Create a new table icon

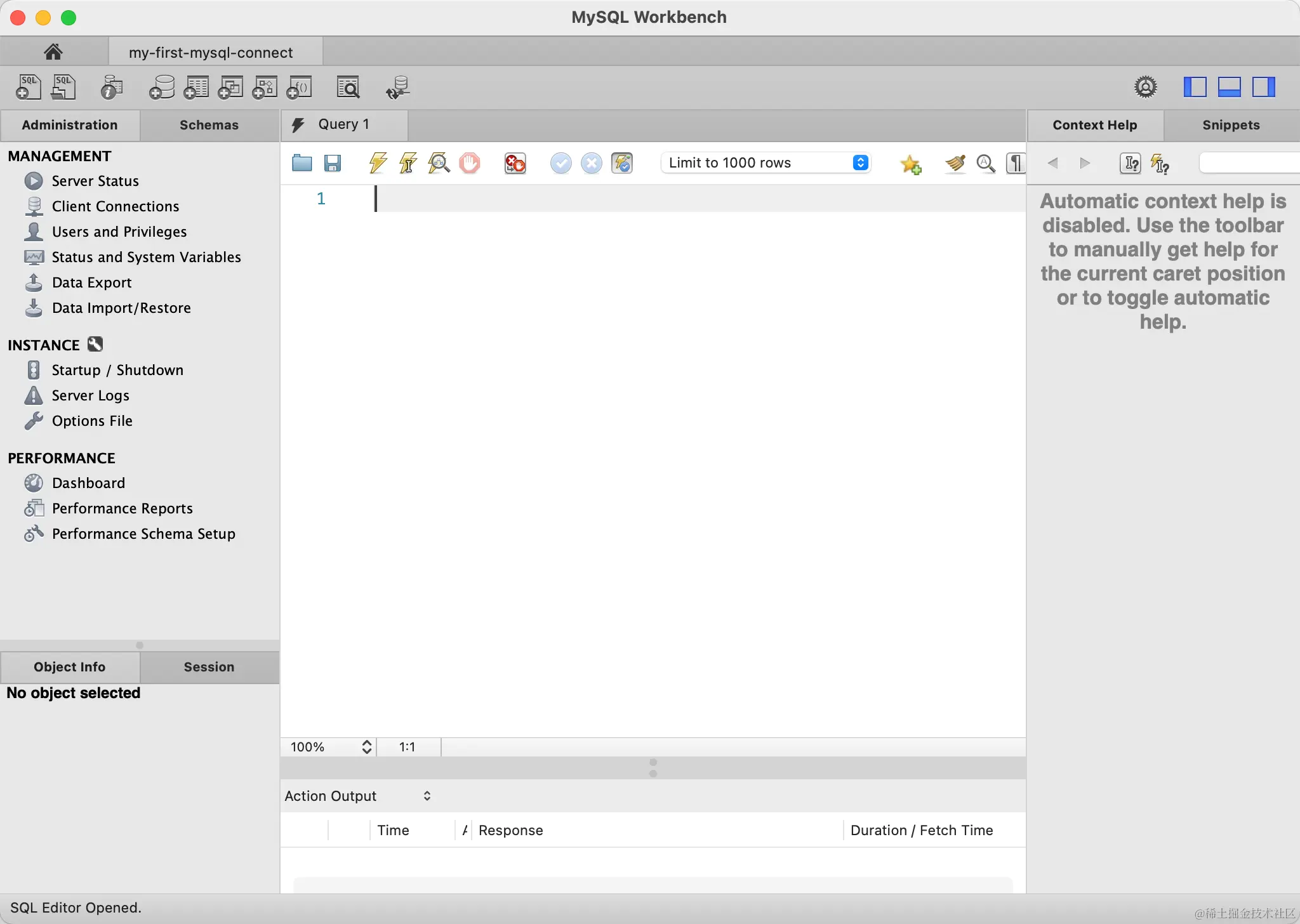point(196,87)
